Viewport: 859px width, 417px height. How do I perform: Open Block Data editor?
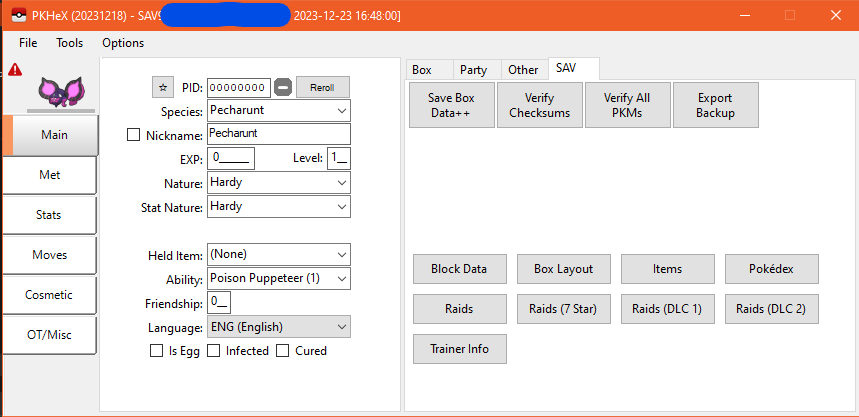(460, 269)
